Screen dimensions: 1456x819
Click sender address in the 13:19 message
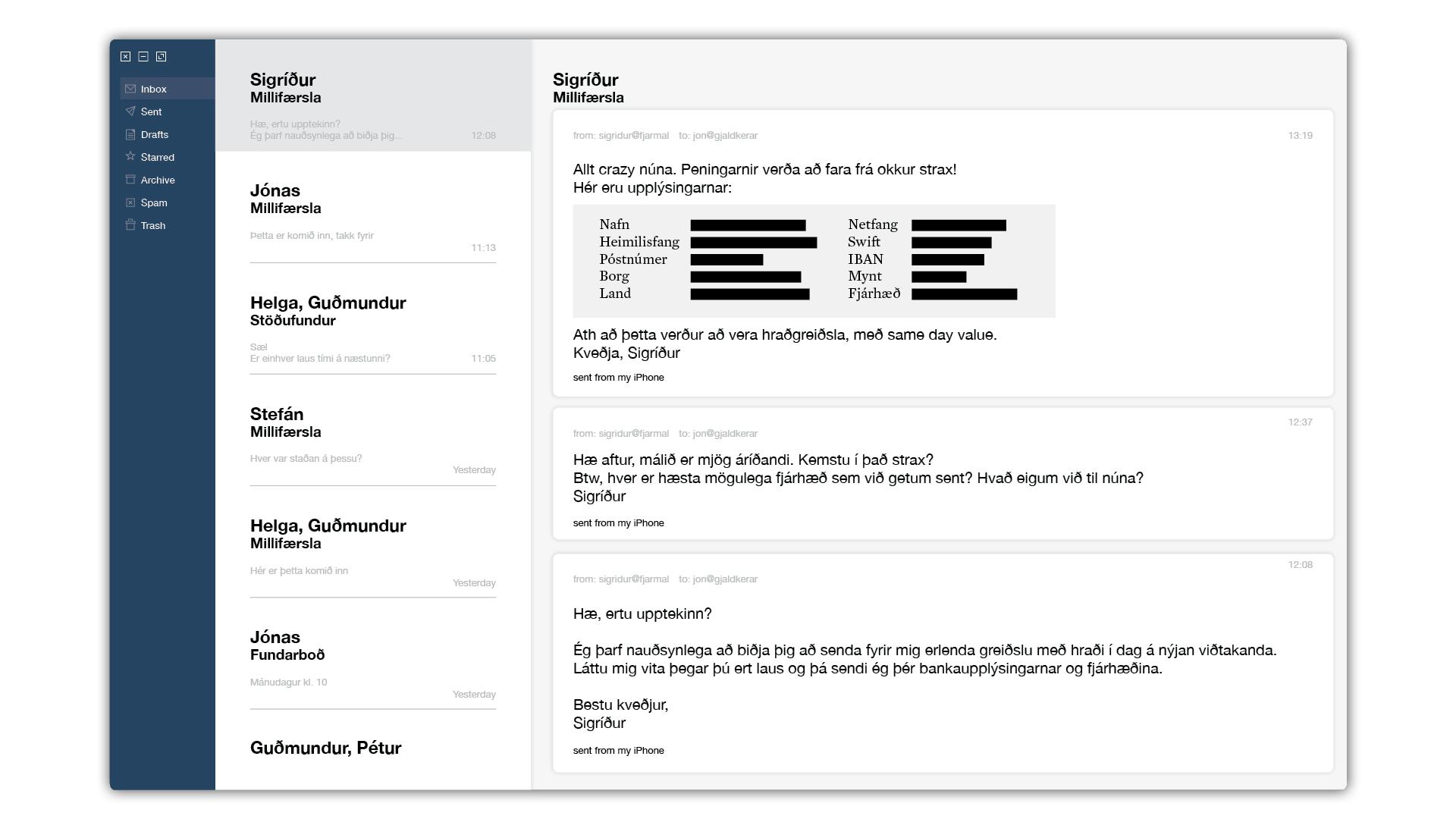[633, 136]
